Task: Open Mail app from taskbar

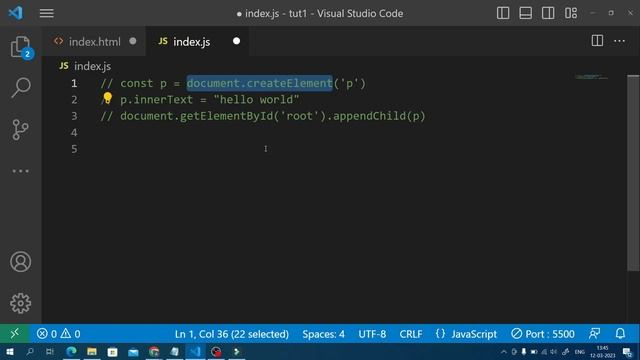Action: [x=133, y=352]
